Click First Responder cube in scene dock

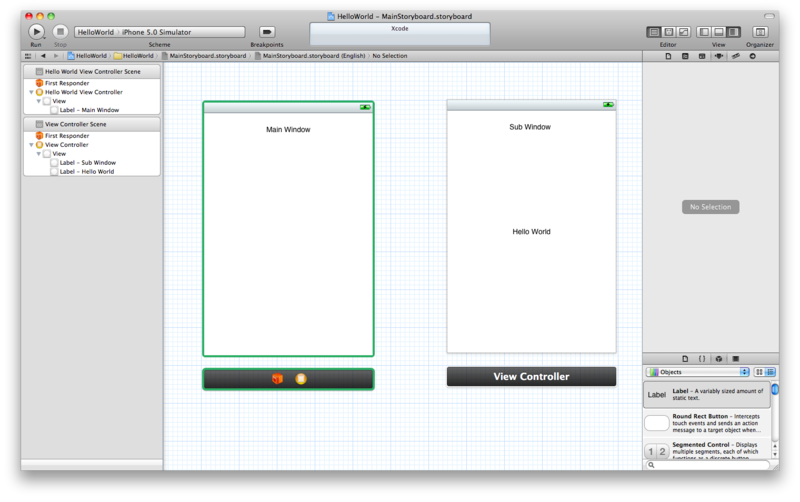click(277, 379)
